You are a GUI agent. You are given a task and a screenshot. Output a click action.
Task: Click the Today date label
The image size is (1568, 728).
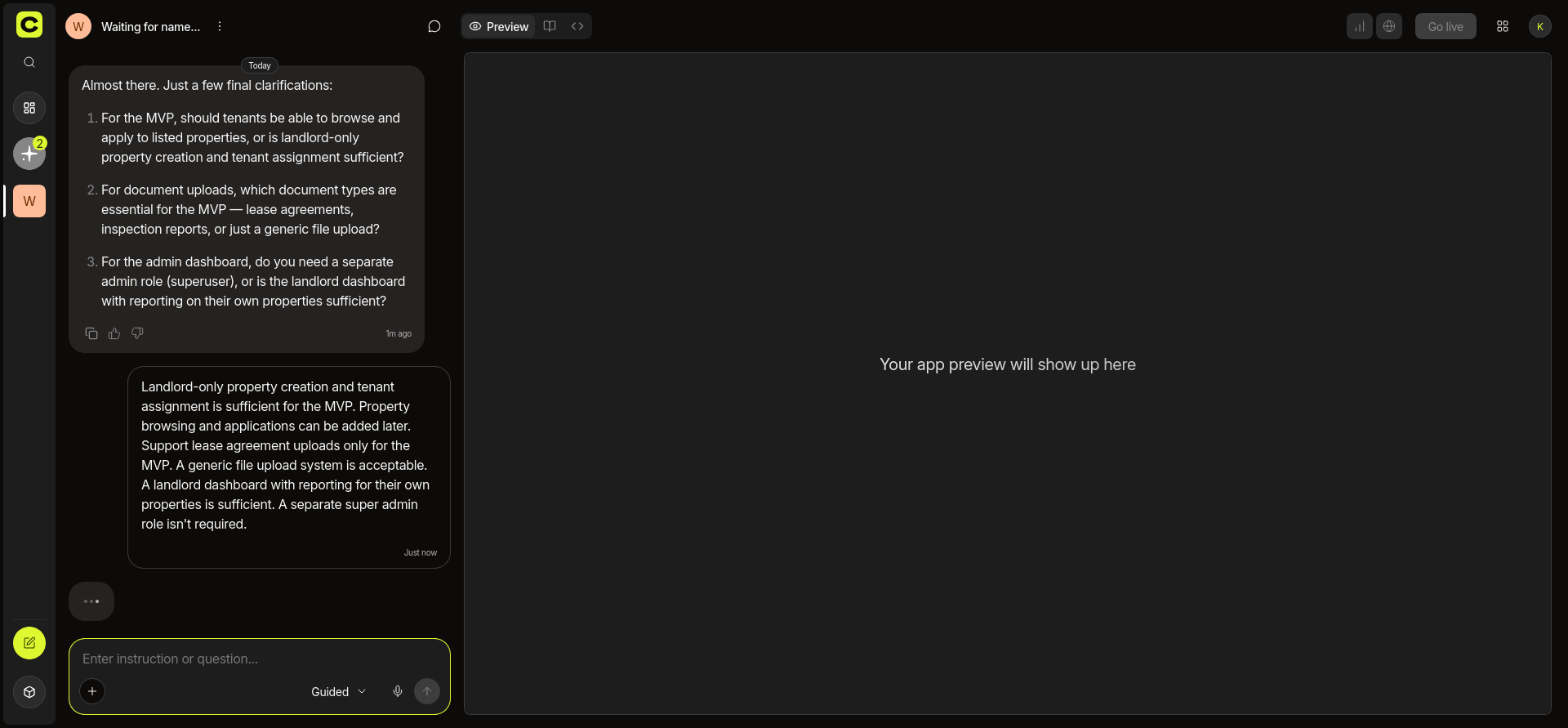click(260, 65)
